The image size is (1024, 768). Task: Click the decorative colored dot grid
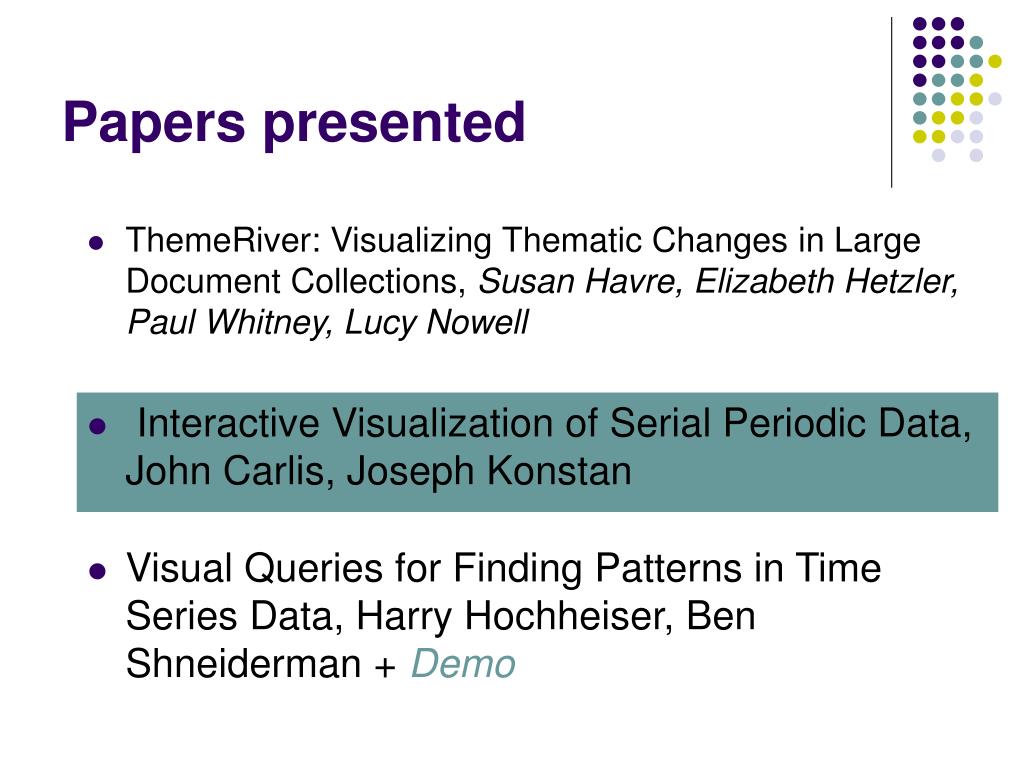pyautogui.click(x=957, y=89)
